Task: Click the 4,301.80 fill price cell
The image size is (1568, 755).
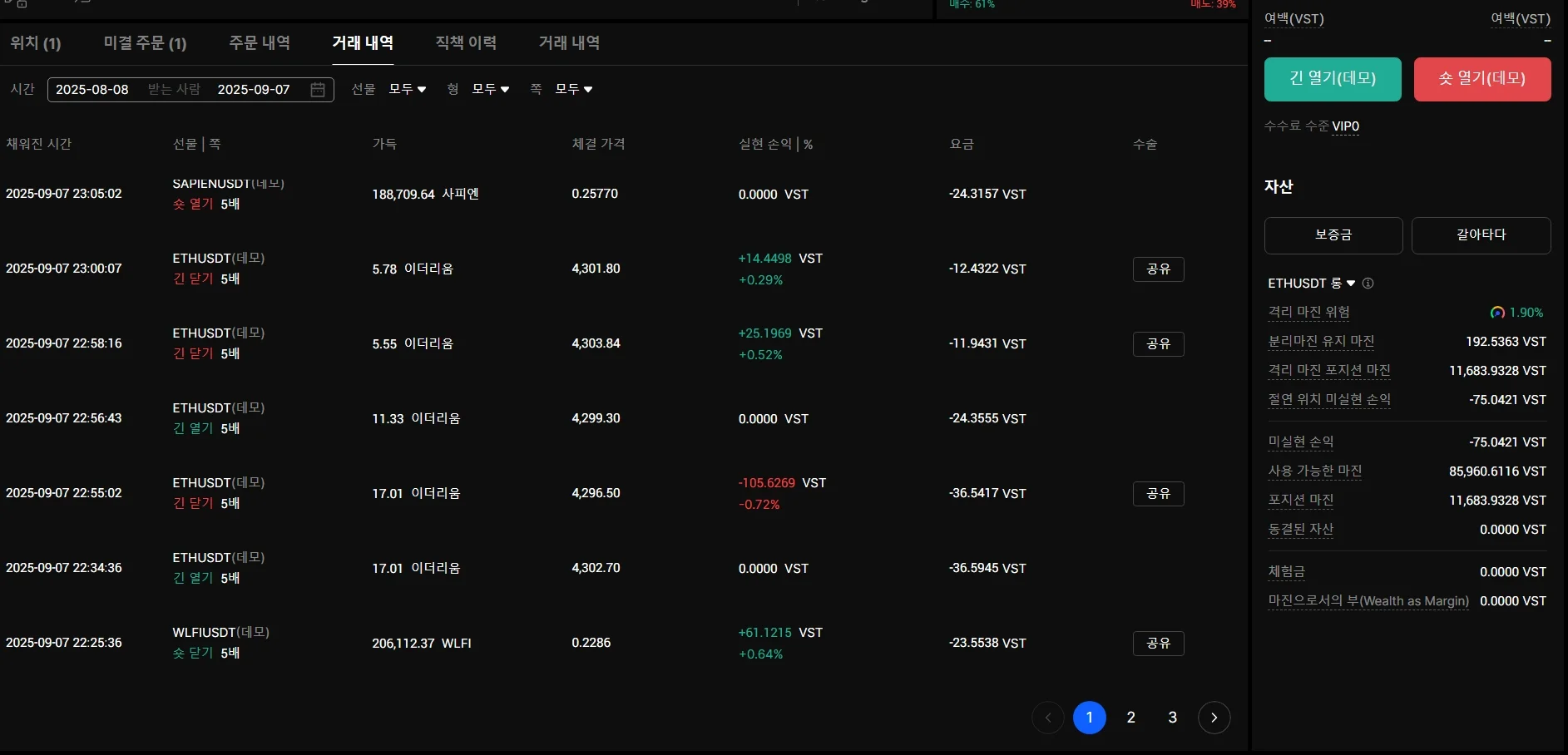Action: [596, 269]
